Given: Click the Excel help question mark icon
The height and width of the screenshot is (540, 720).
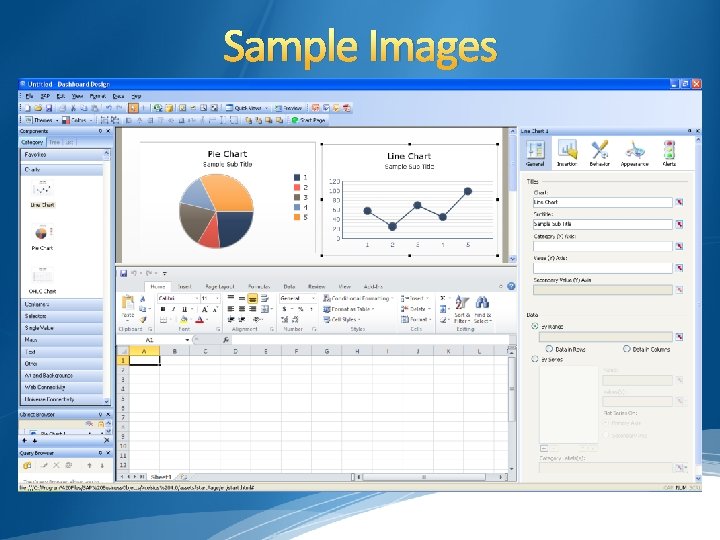Looking at the screenshot, I should point(511,286).
